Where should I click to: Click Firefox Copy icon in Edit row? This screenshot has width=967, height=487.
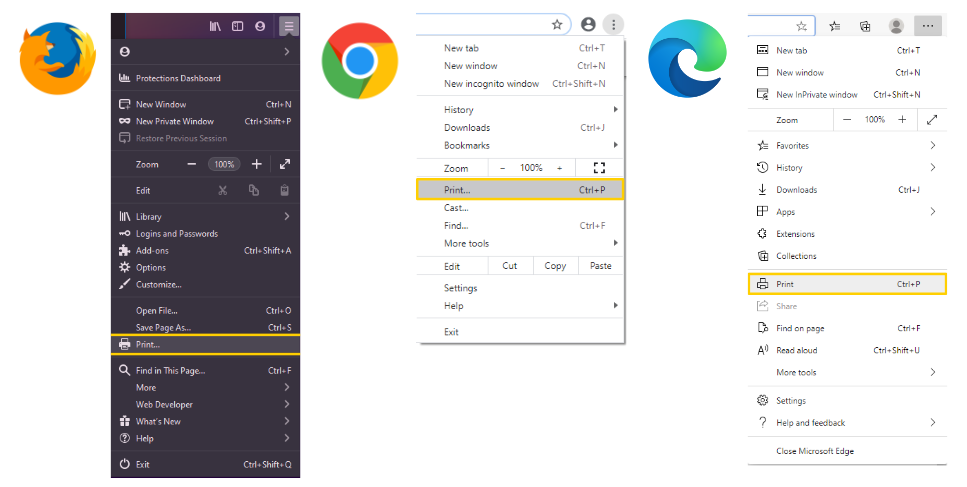tap(253, 190)
